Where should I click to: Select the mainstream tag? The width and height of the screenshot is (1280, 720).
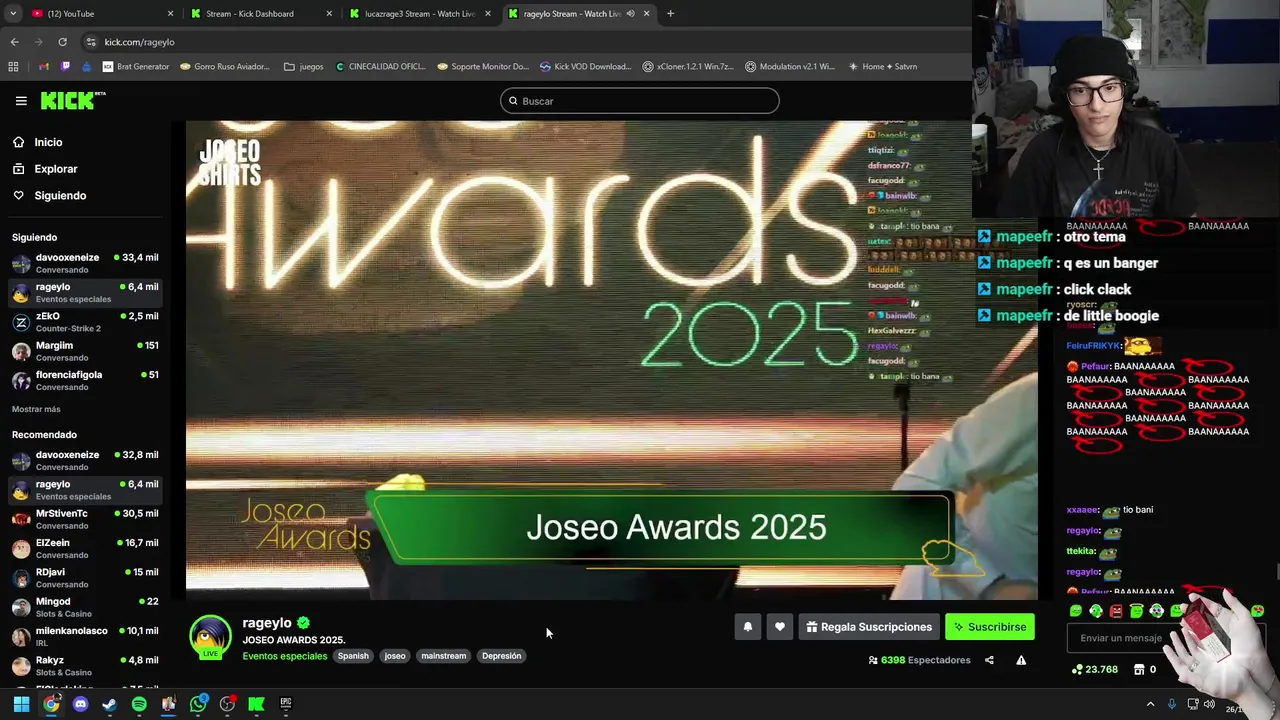pyautogui.click(x=444, y=656)
